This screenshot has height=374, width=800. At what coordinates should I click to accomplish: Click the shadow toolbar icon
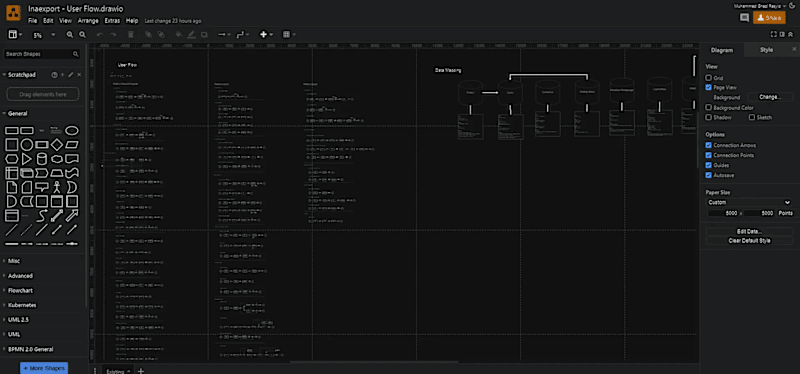[x=204, y=35]
